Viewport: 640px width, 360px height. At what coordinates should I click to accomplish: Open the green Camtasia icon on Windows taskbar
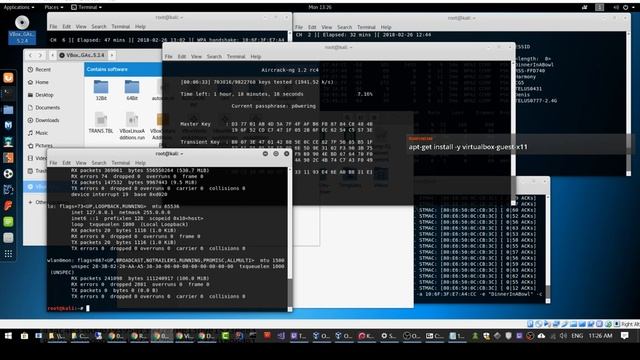pyautogui.click(x=225, y=336)
